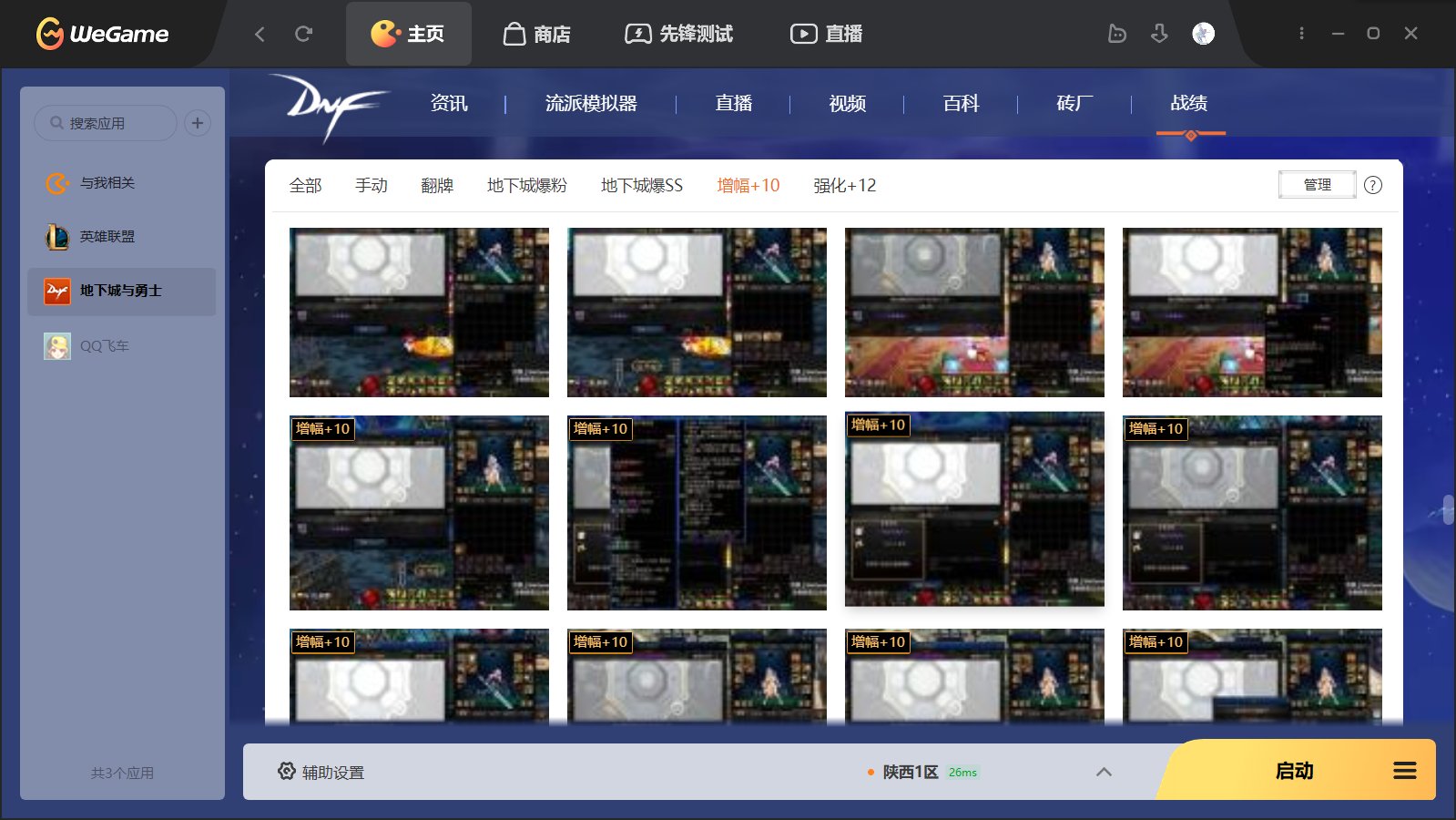Open the 战绩 section
The height and width of the screenshot is (820, 1456).
click(x=1189, y=104)
